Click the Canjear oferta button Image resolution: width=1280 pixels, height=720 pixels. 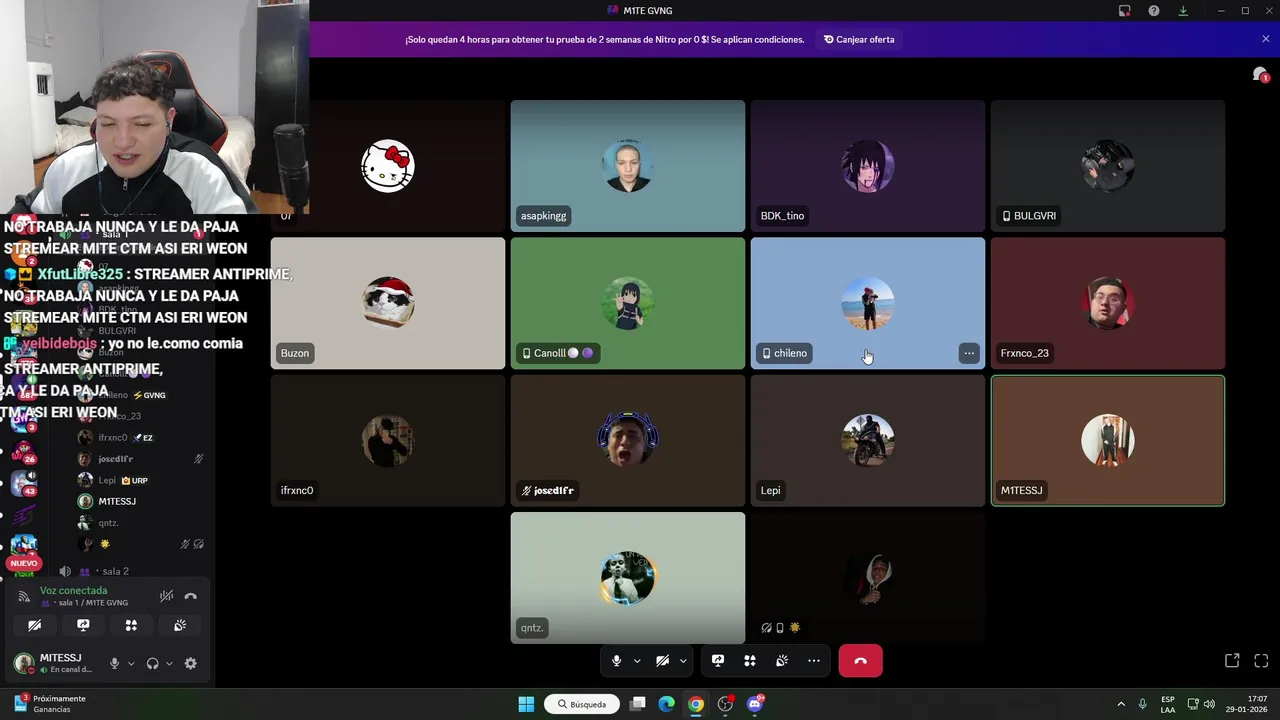point(859,39)
